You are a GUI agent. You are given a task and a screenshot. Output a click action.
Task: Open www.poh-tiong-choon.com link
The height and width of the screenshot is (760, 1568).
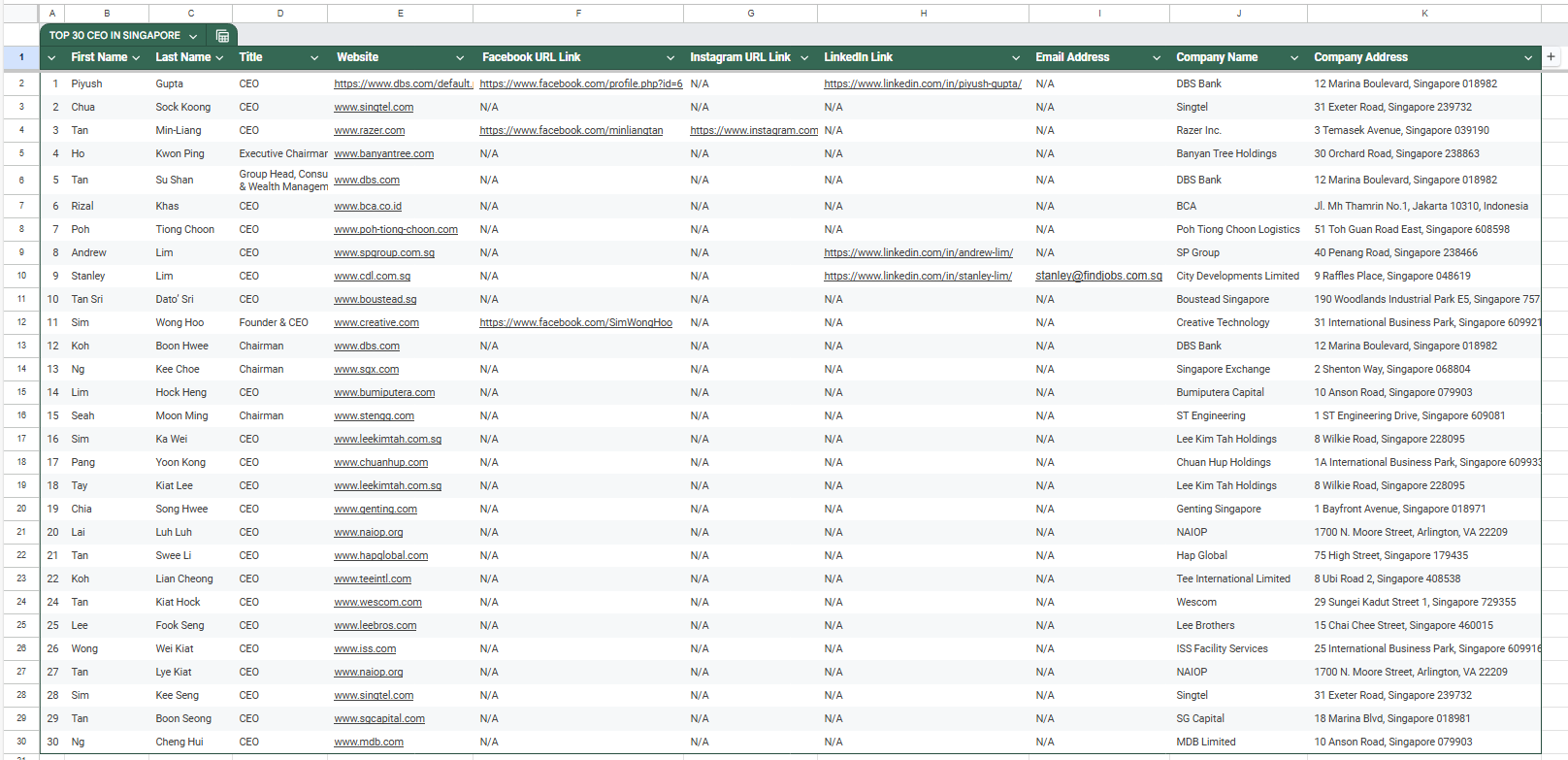click(396, 230)
